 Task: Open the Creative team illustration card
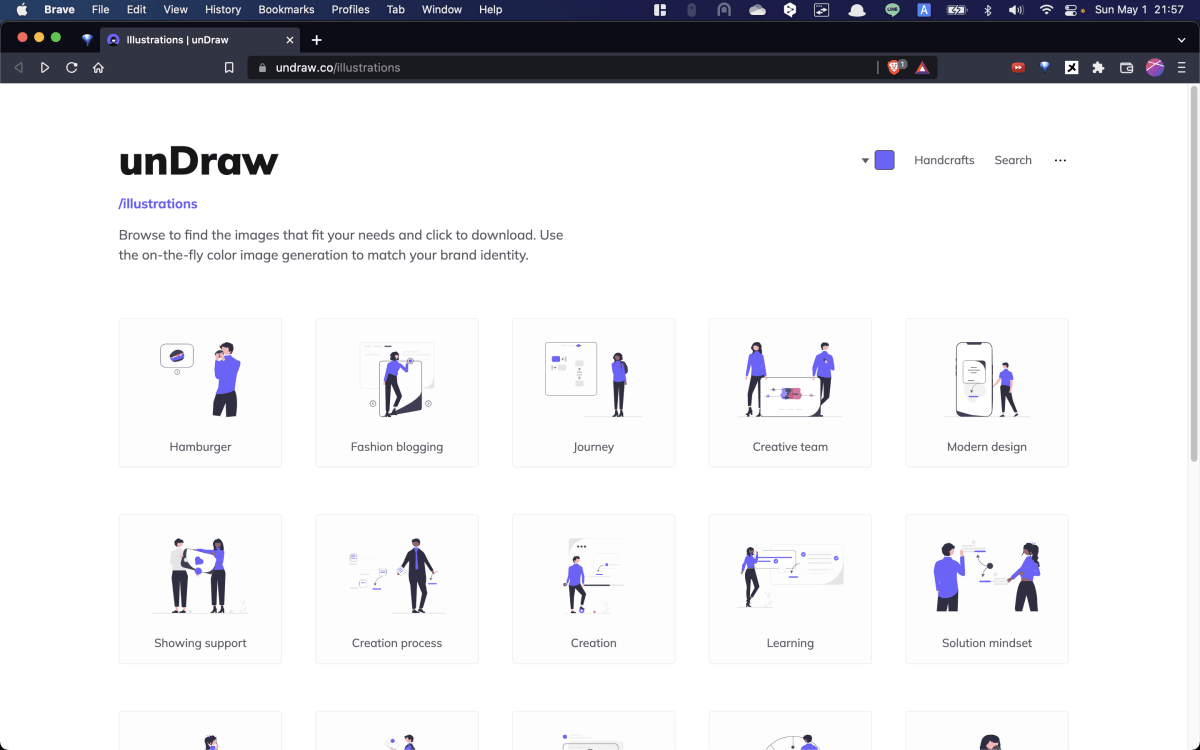pos(790,393)
